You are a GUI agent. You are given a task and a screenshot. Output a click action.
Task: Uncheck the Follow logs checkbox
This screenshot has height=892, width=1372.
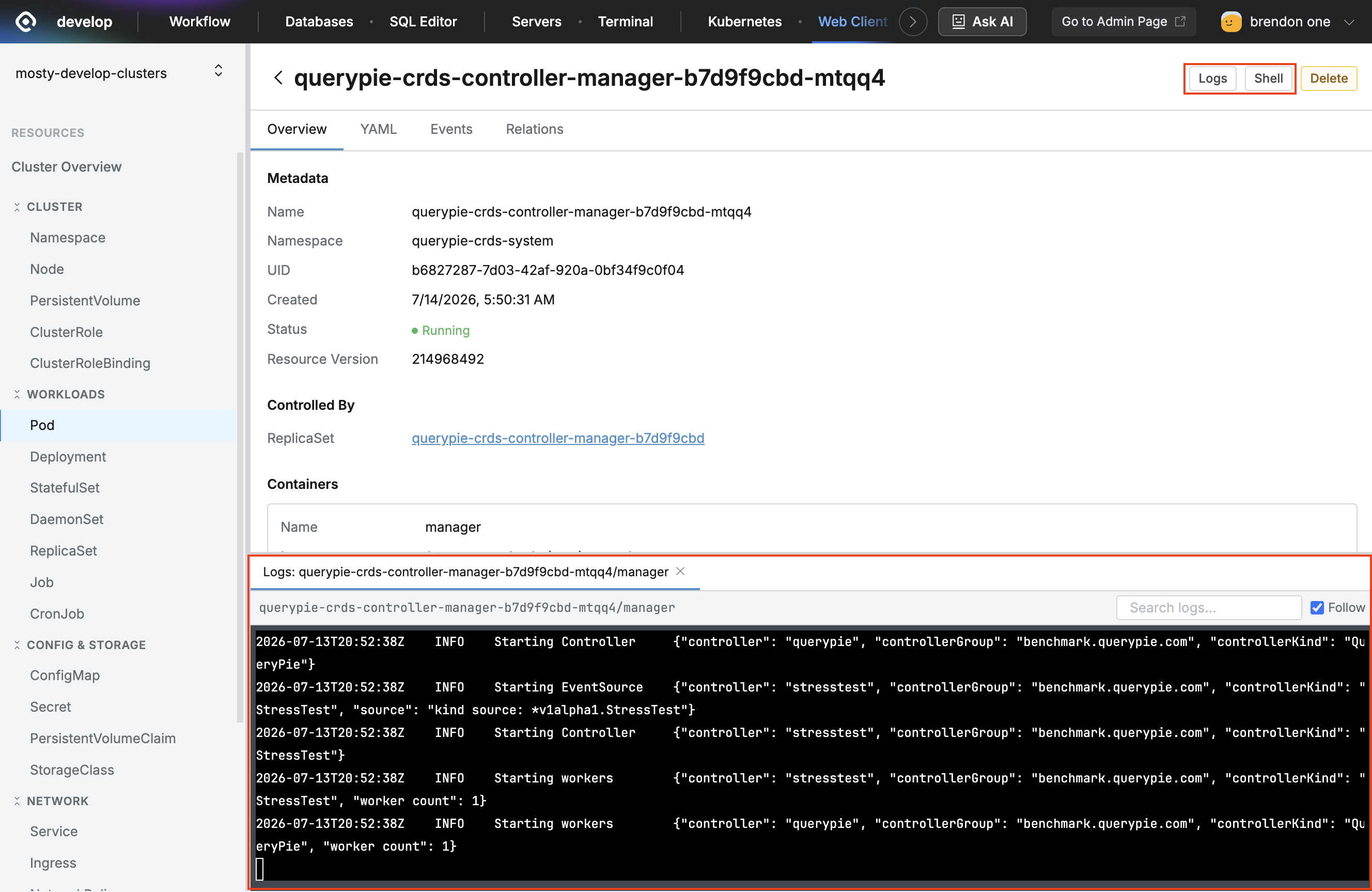[1317, 607]
